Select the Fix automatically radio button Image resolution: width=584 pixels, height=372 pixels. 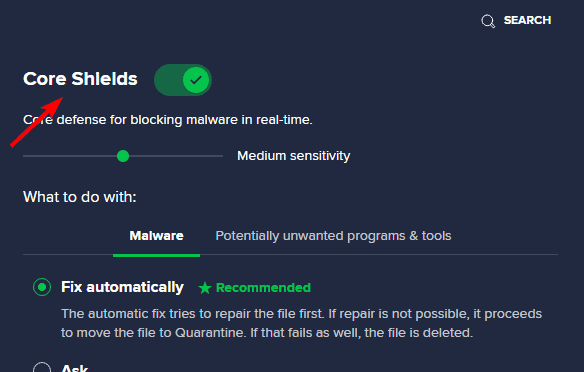42,287
